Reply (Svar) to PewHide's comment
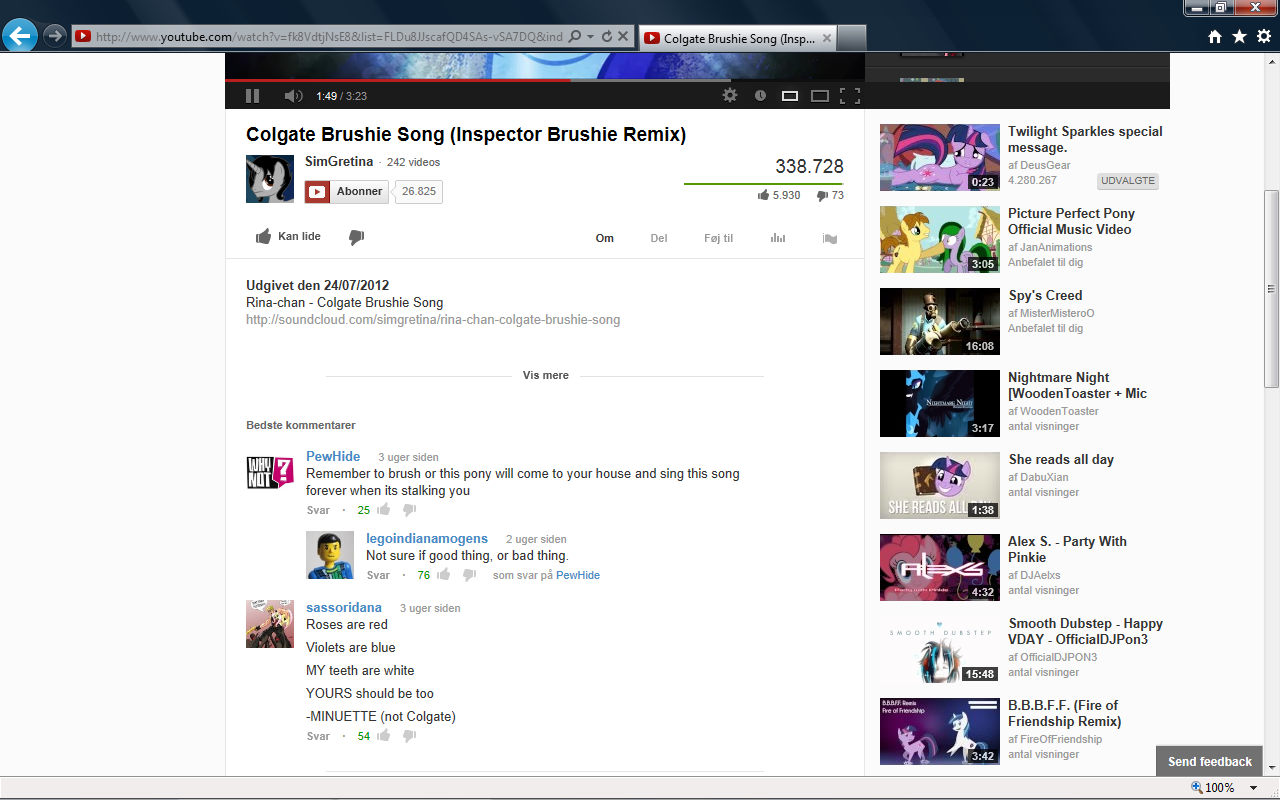 [318, 510]
